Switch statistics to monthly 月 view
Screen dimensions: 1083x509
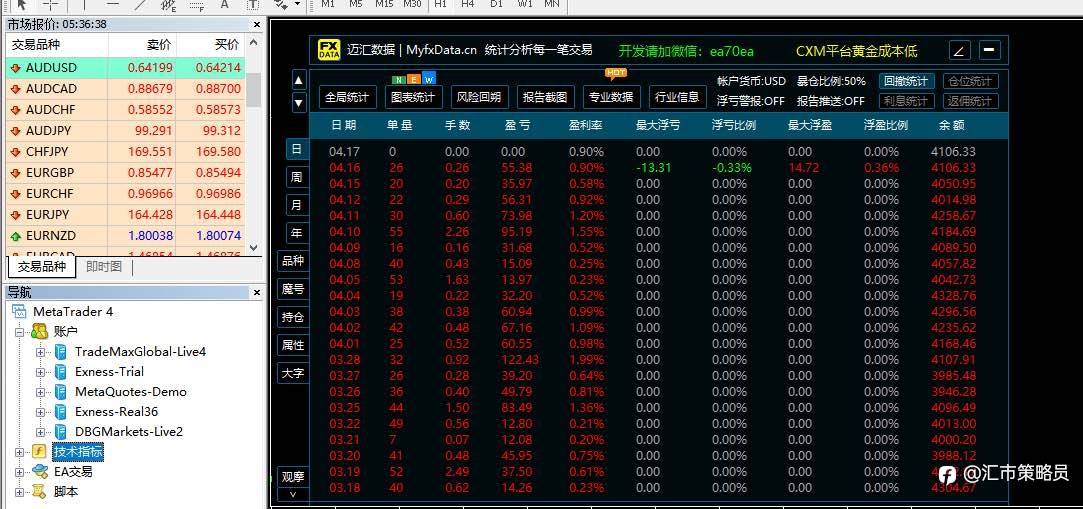tap(296, 205)
